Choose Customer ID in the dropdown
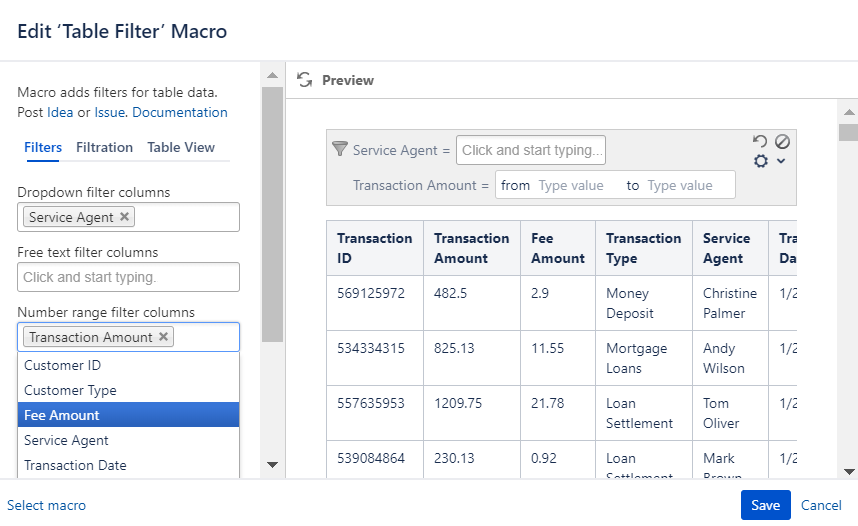 pyautogui.click(x=128, y=365)
